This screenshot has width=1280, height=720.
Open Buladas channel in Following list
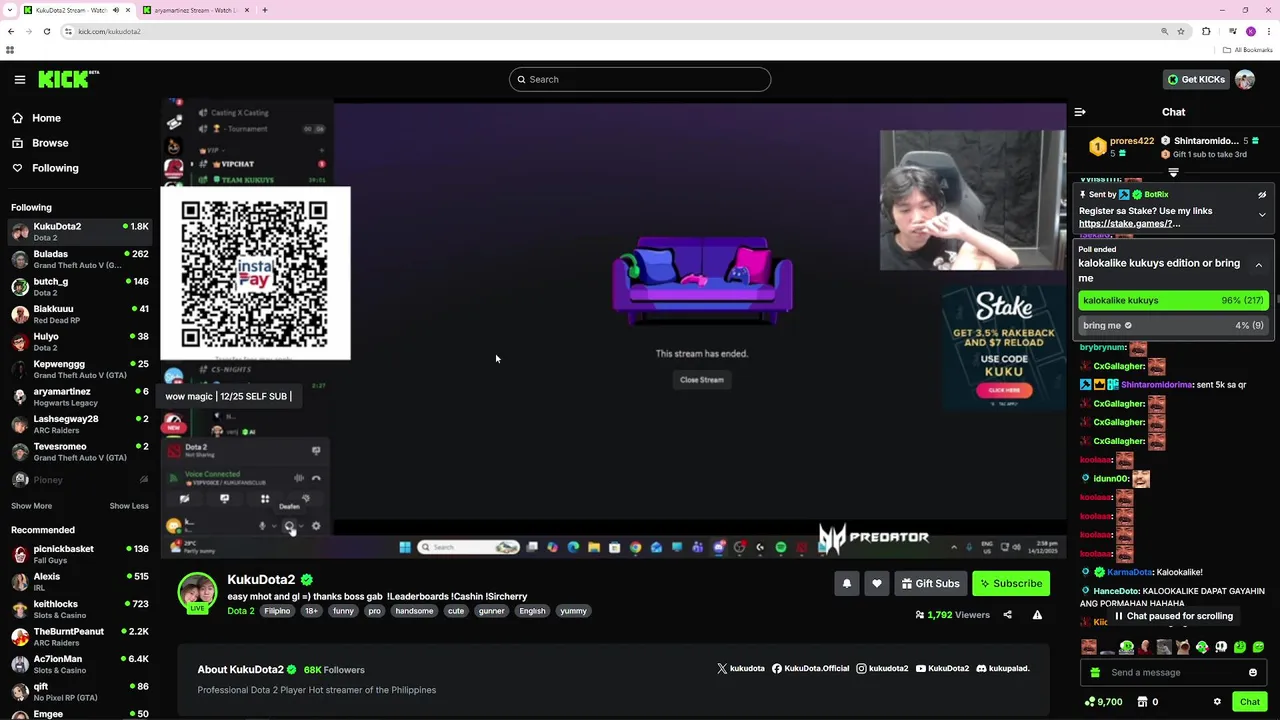[79, 260]
